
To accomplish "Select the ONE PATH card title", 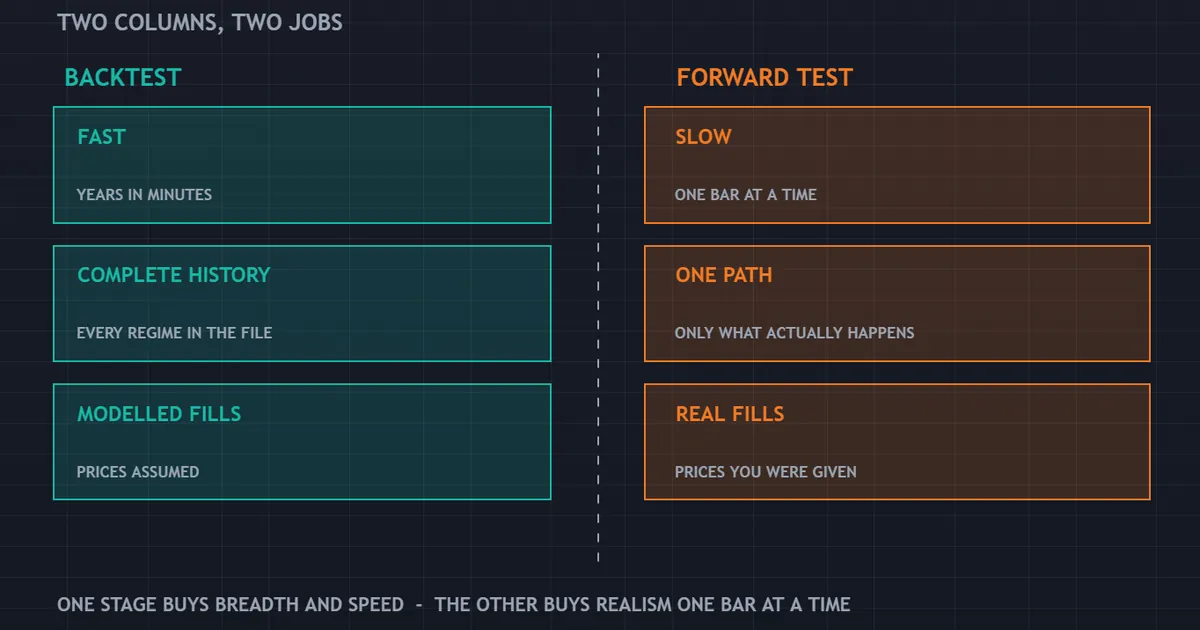I will pos(724,275).
